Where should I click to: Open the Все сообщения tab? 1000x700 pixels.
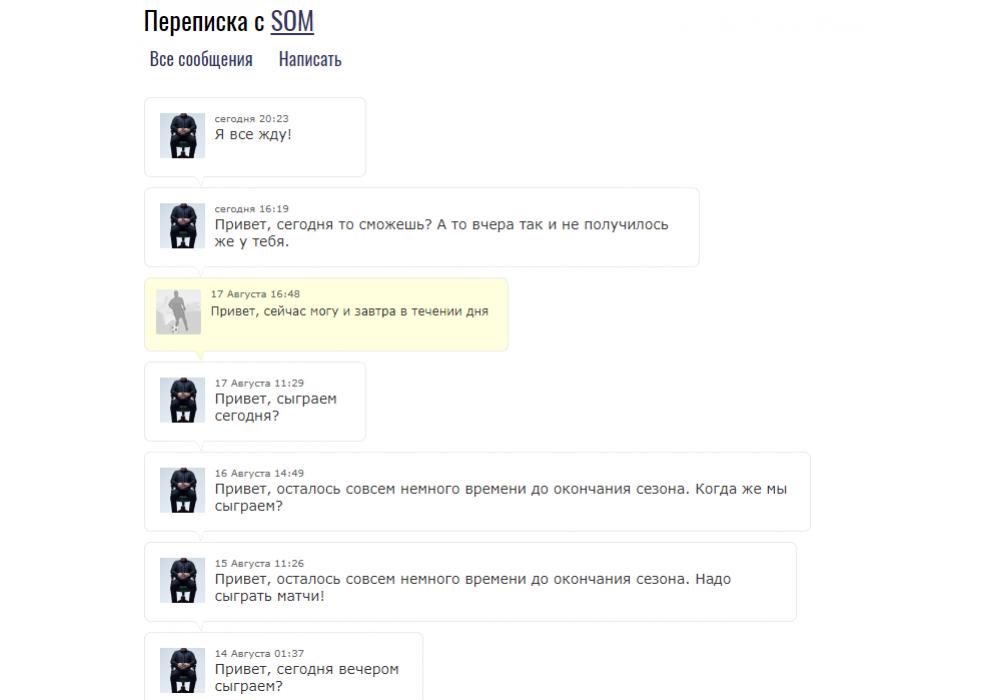(201, 59)
